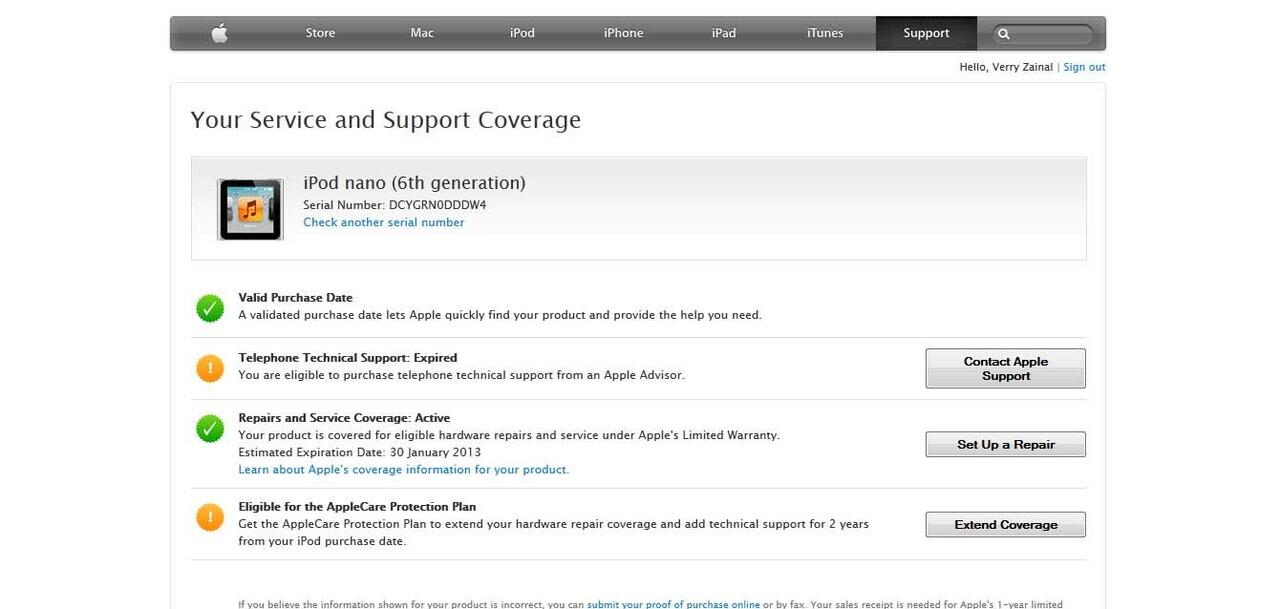Click the orange warning icon beside Telephone Technical Support

(210, 368)
